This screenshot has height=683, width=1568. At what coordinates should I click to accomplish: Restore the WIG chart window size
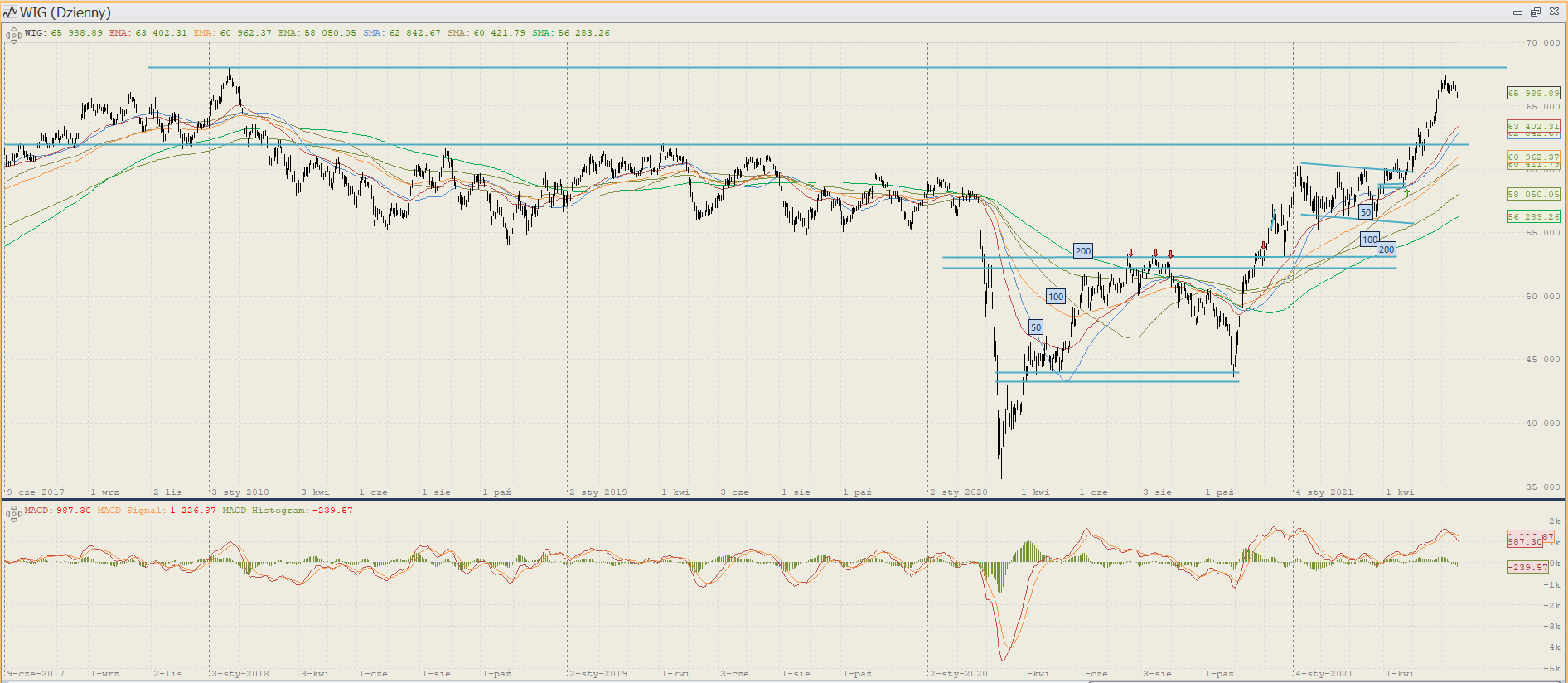[1536, 12]
